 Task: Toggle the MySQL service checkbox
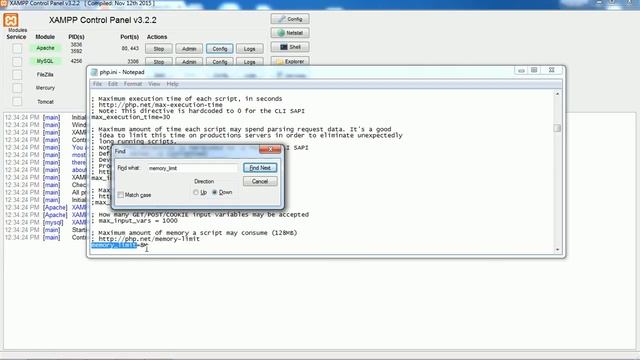click(x=17, y=62)
